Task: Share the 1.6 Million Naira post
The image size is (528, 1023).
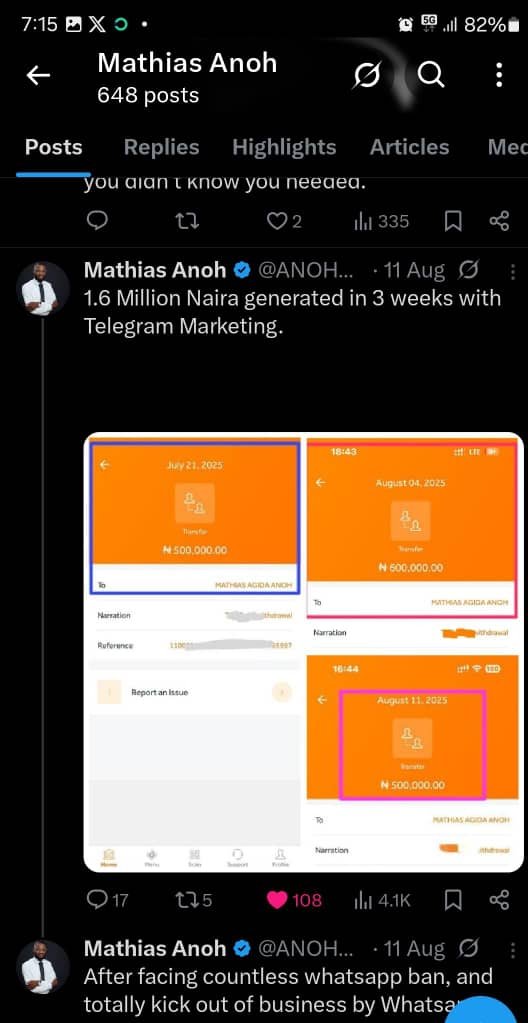Action: (499, 900)
